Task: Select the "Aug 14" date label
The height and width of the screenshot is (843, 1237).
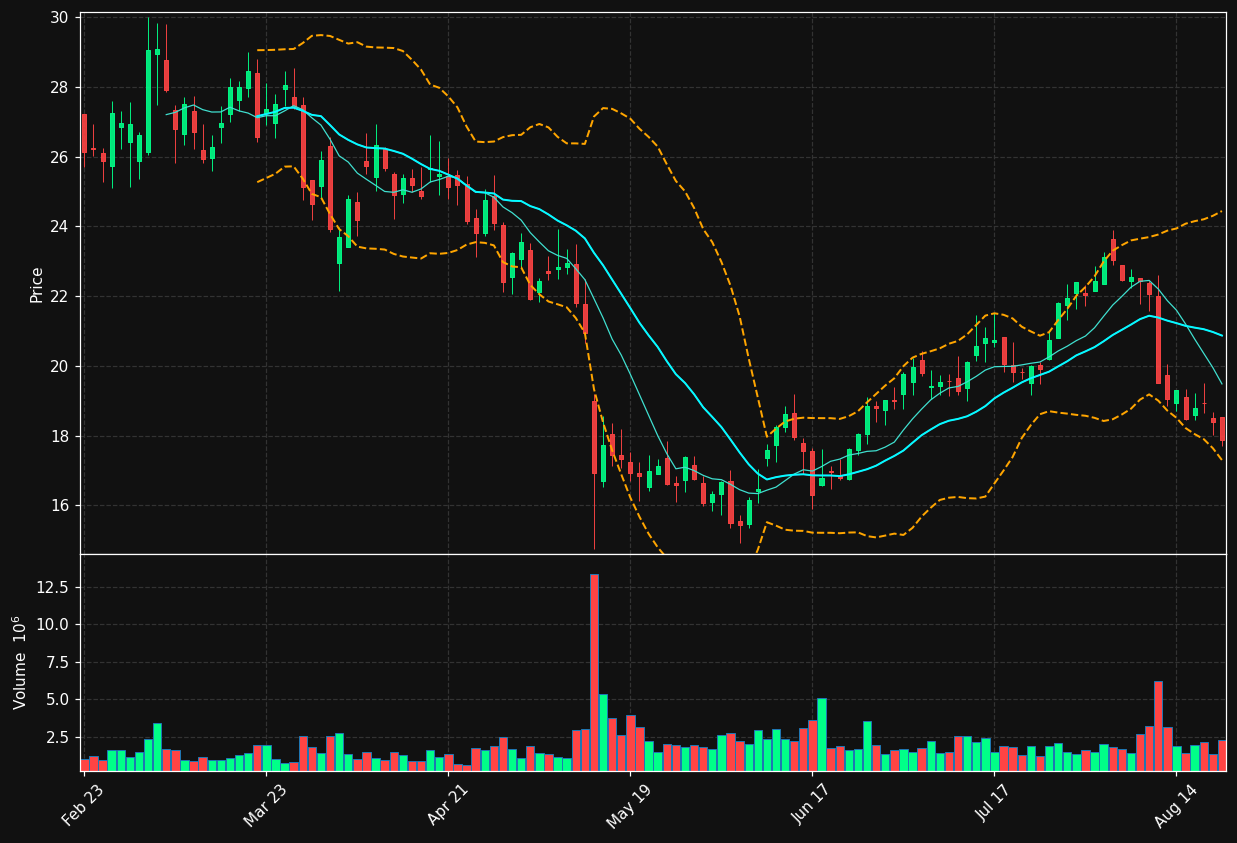Action: click(x=1176, y=805)
